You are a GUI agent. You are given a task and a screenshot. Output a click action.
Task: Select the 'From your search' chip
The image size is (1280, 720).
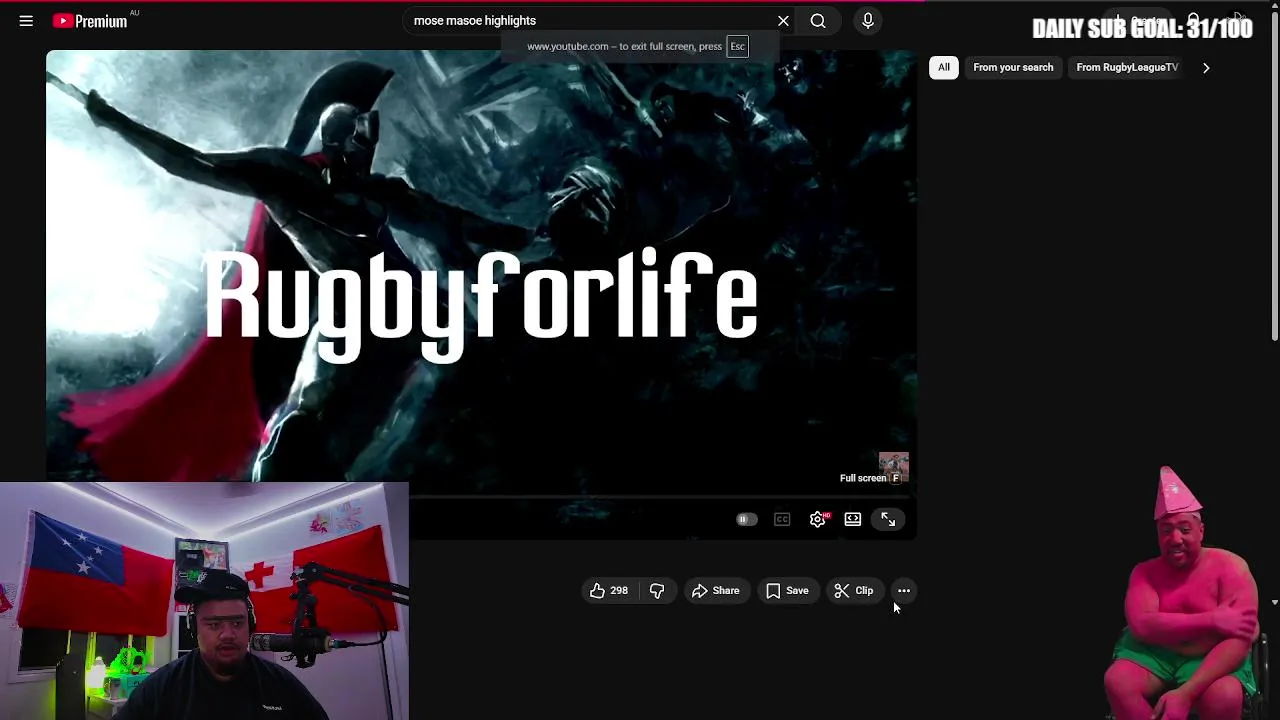coord(1013,67)
